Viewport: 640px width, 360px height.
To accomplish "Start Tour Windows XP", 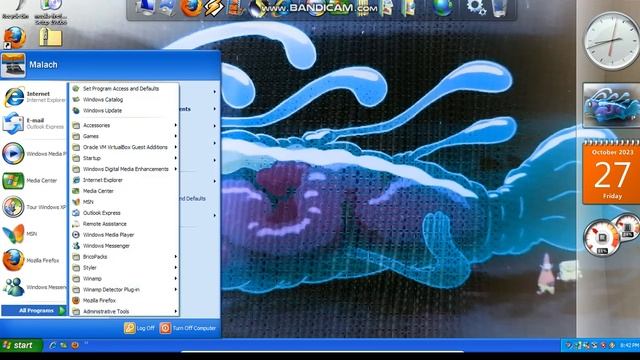I will 34,207.
